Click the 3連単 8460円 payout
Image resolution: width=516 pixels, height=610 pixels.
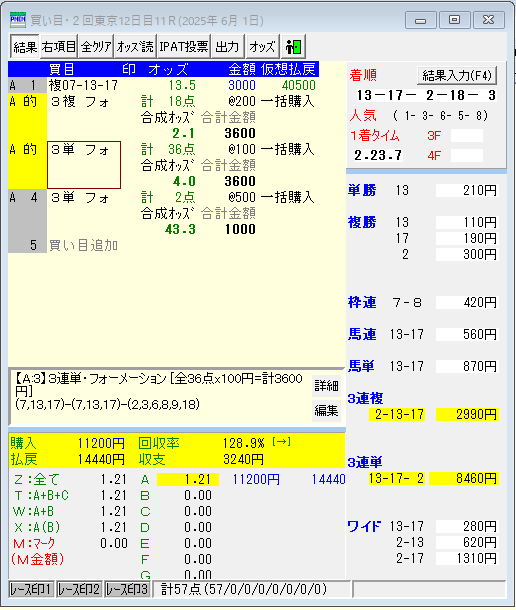[464, 478]
